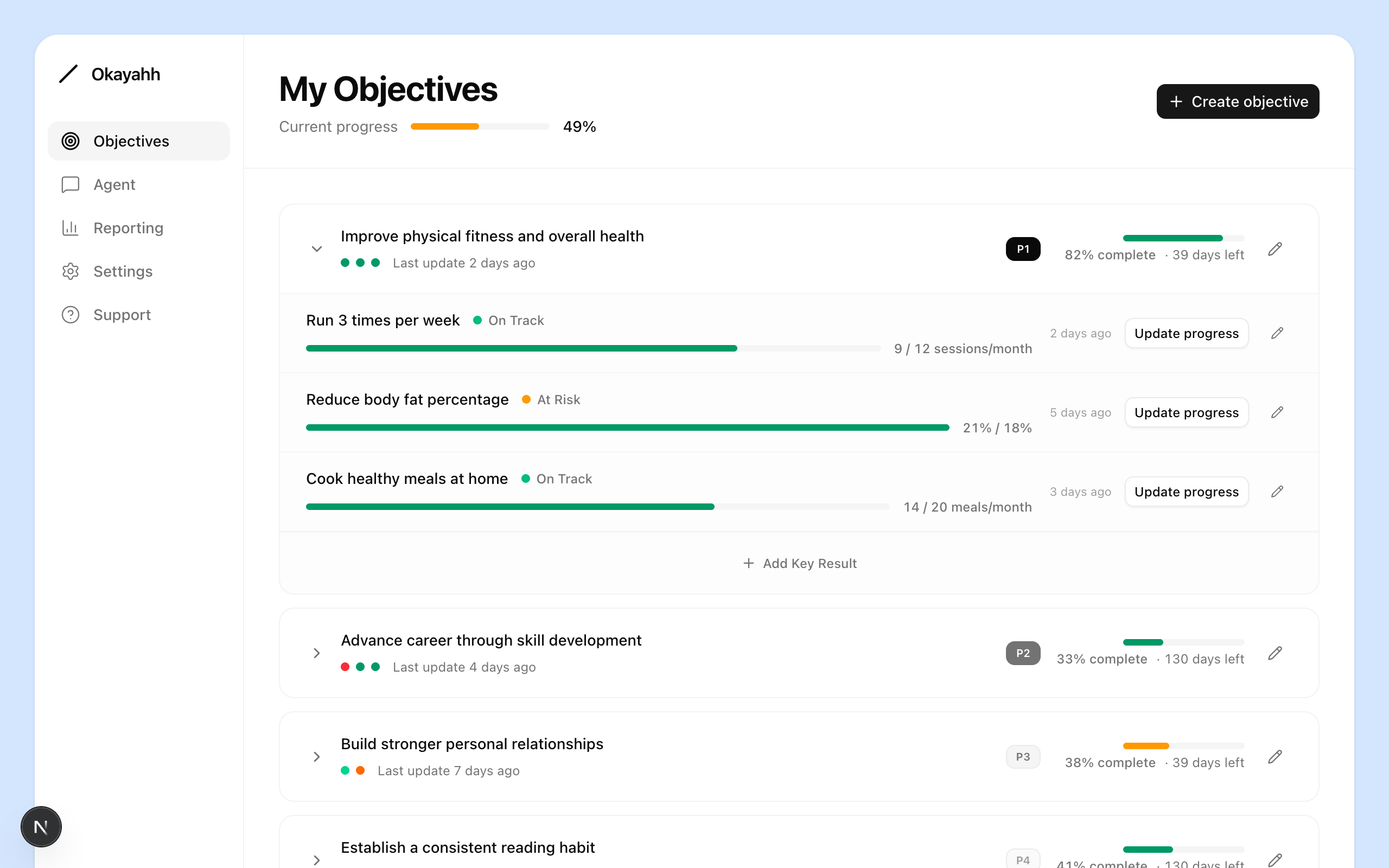This screenshot has height=868, width=1389.
Task: Open Support from the sidebar
Action: click(x=121, y=314)
